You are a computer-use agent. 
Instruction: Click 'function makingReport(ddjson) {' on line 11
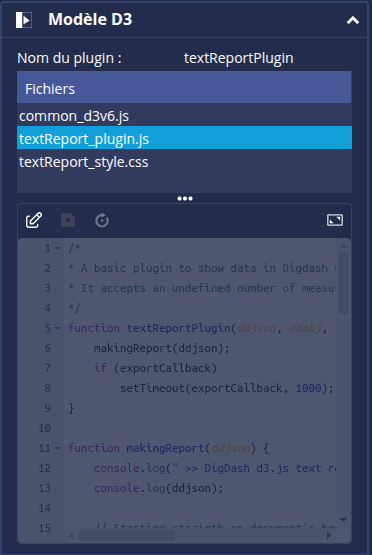(168, 448)
